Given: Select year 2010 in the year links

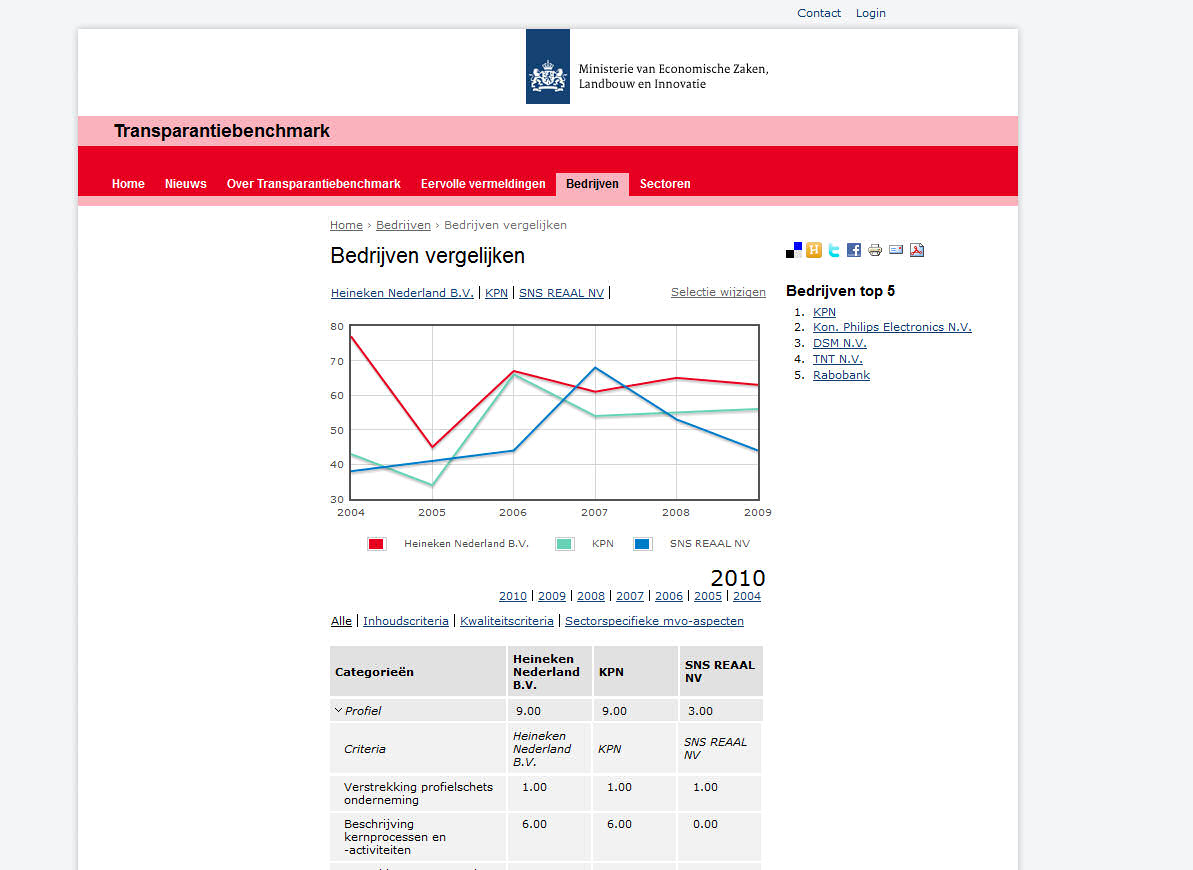Looking at the screenshot, I should [513, 596].
